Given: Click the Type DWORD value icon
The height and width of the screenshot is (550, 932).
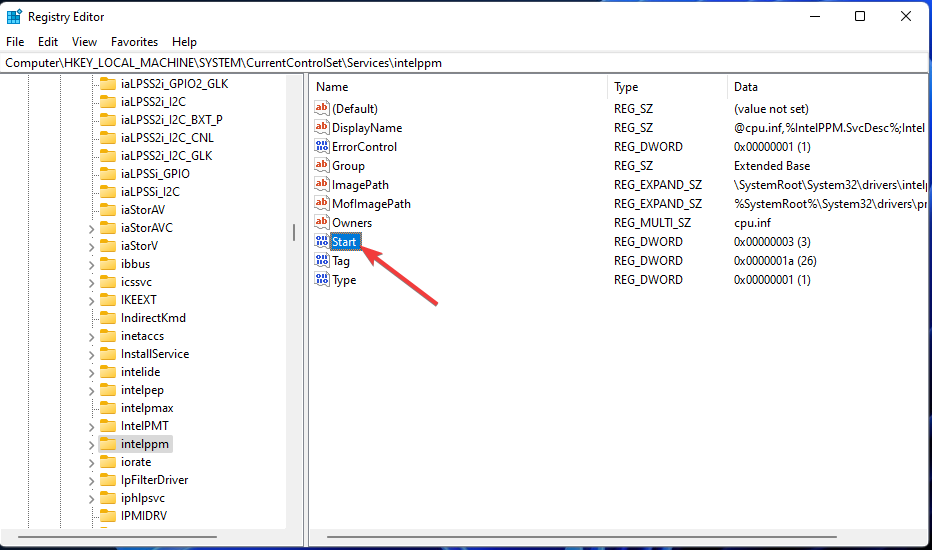Looking at the screenshot, I should click(x=322, y=279).
